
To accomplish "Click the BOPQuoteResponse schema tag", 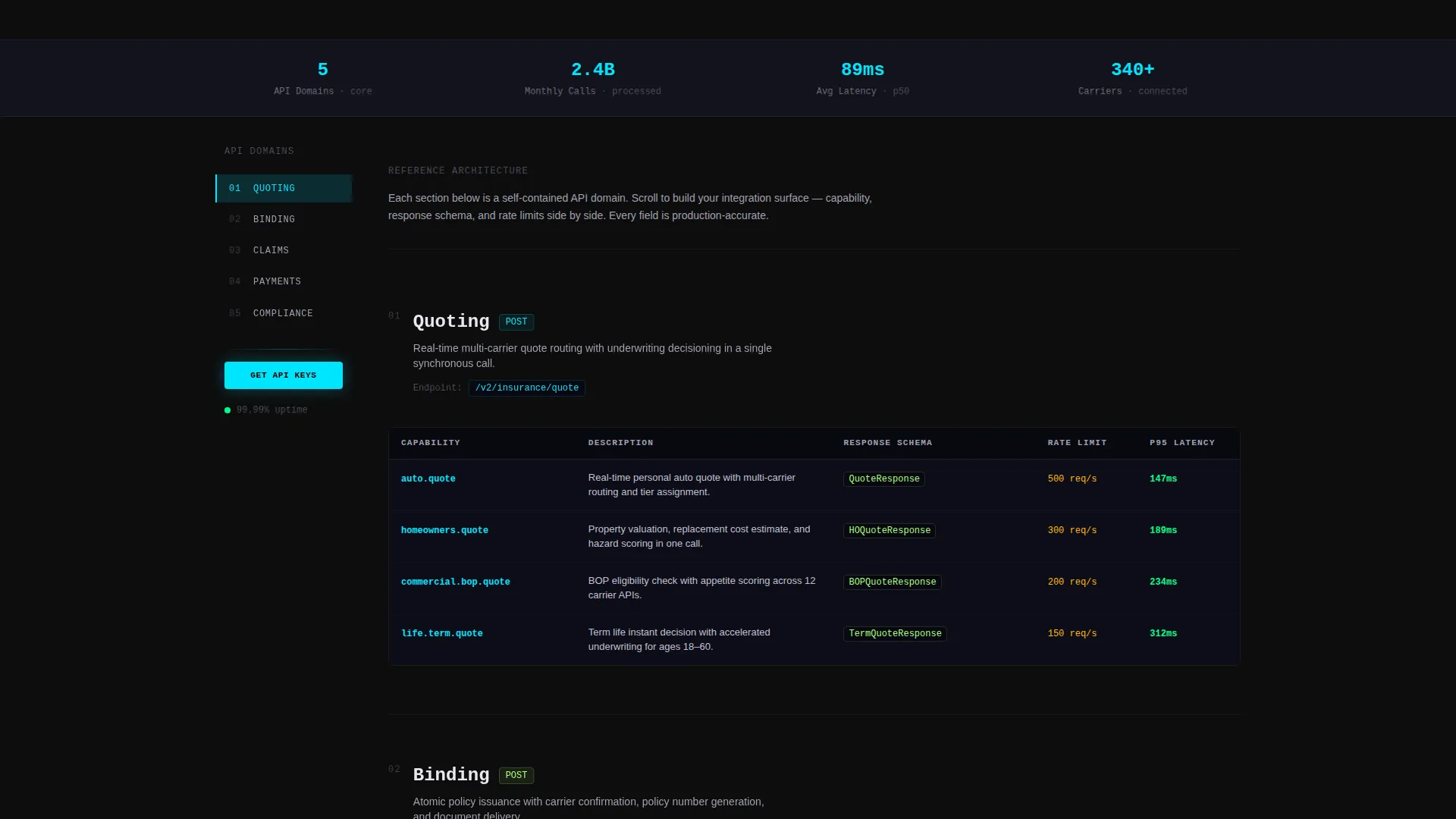I will tap(893, 582).
